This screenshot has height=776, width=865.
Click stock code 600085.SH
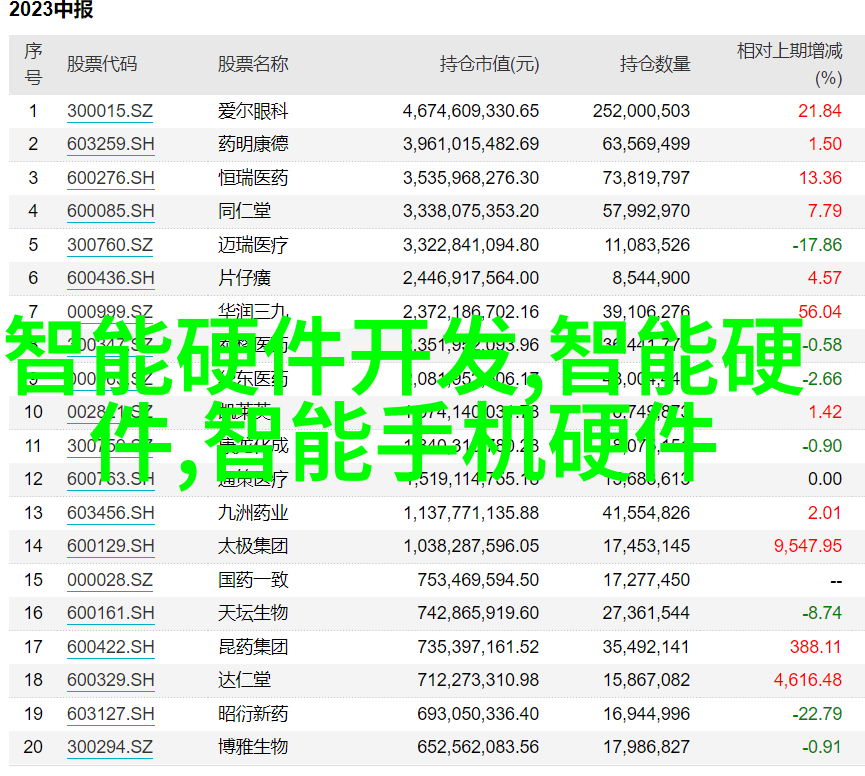tap(110, 211)
